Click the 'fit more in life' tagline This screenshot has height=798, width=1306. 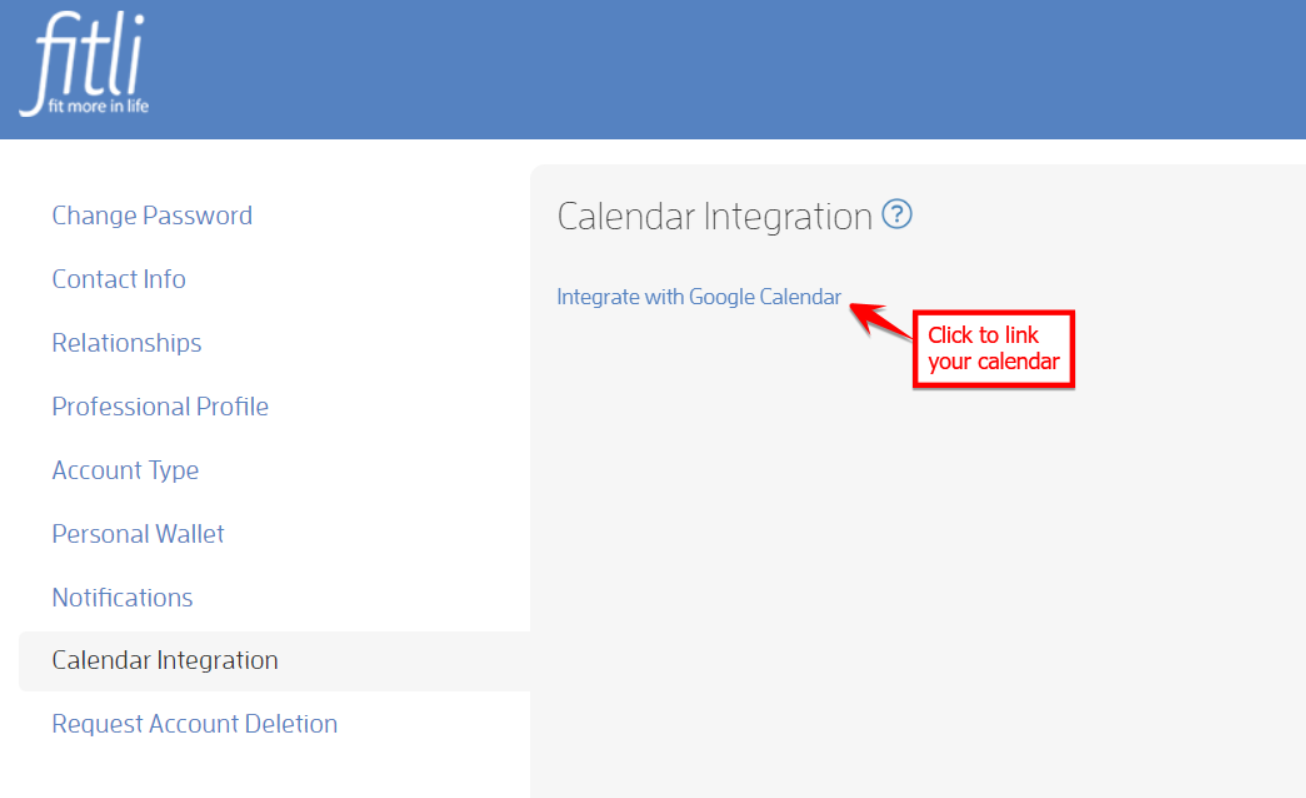click(x=99, y=105)
